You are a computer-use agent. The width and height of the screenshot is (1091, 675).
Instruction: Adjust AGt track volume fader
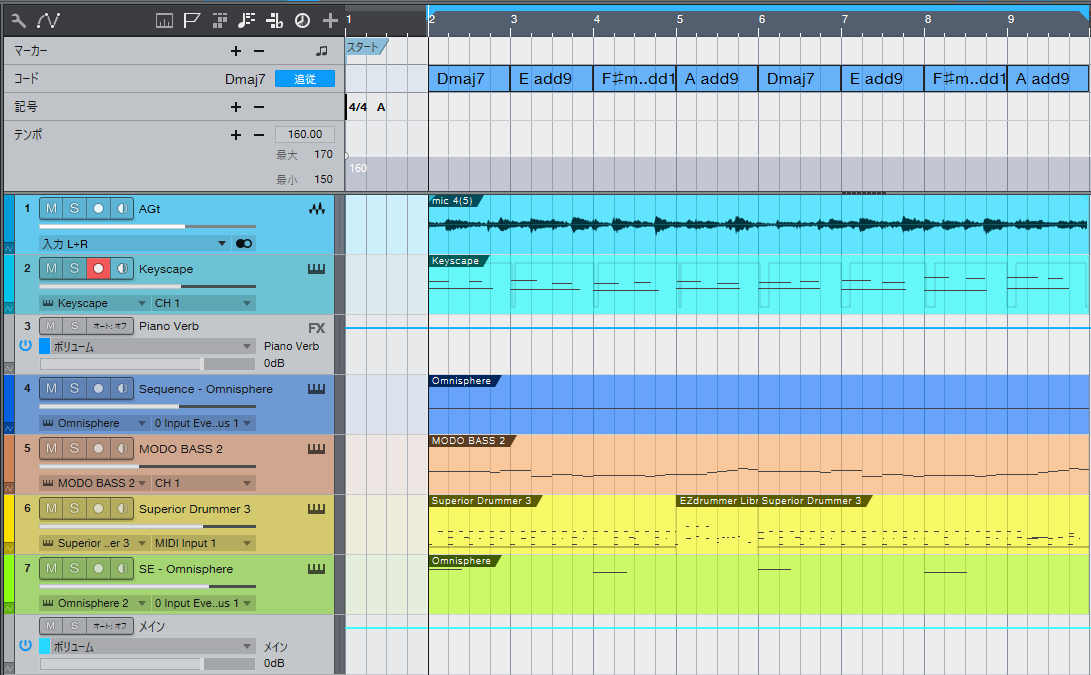(x=148, y=226)
